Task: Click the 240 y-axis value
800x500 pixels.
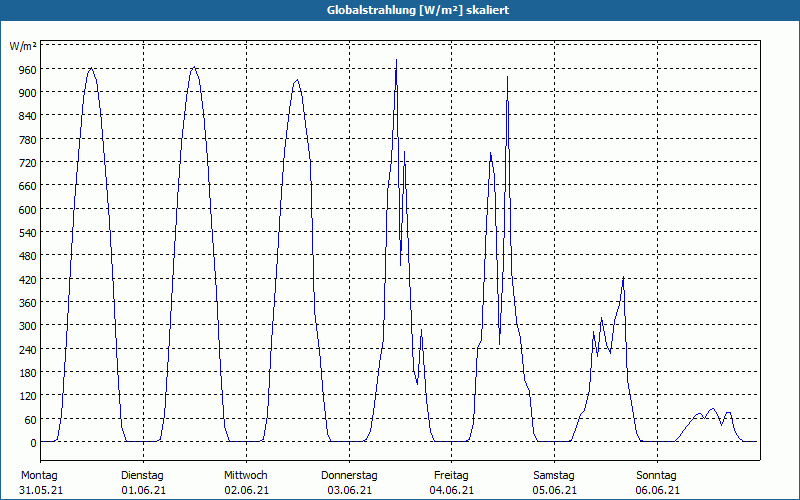Action: coord(28,349)
